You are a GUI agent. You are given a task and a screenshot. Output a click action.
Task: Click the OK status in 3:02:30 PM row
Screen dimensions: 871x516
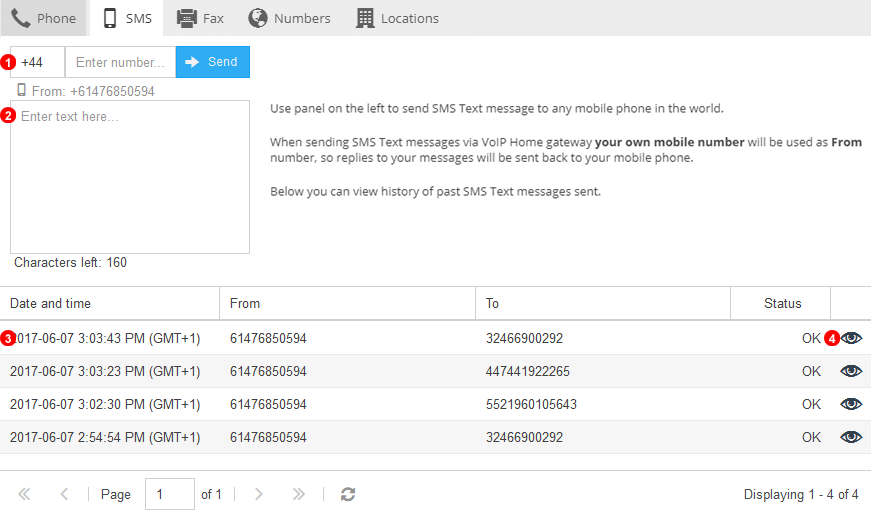[x=811, y=404]
